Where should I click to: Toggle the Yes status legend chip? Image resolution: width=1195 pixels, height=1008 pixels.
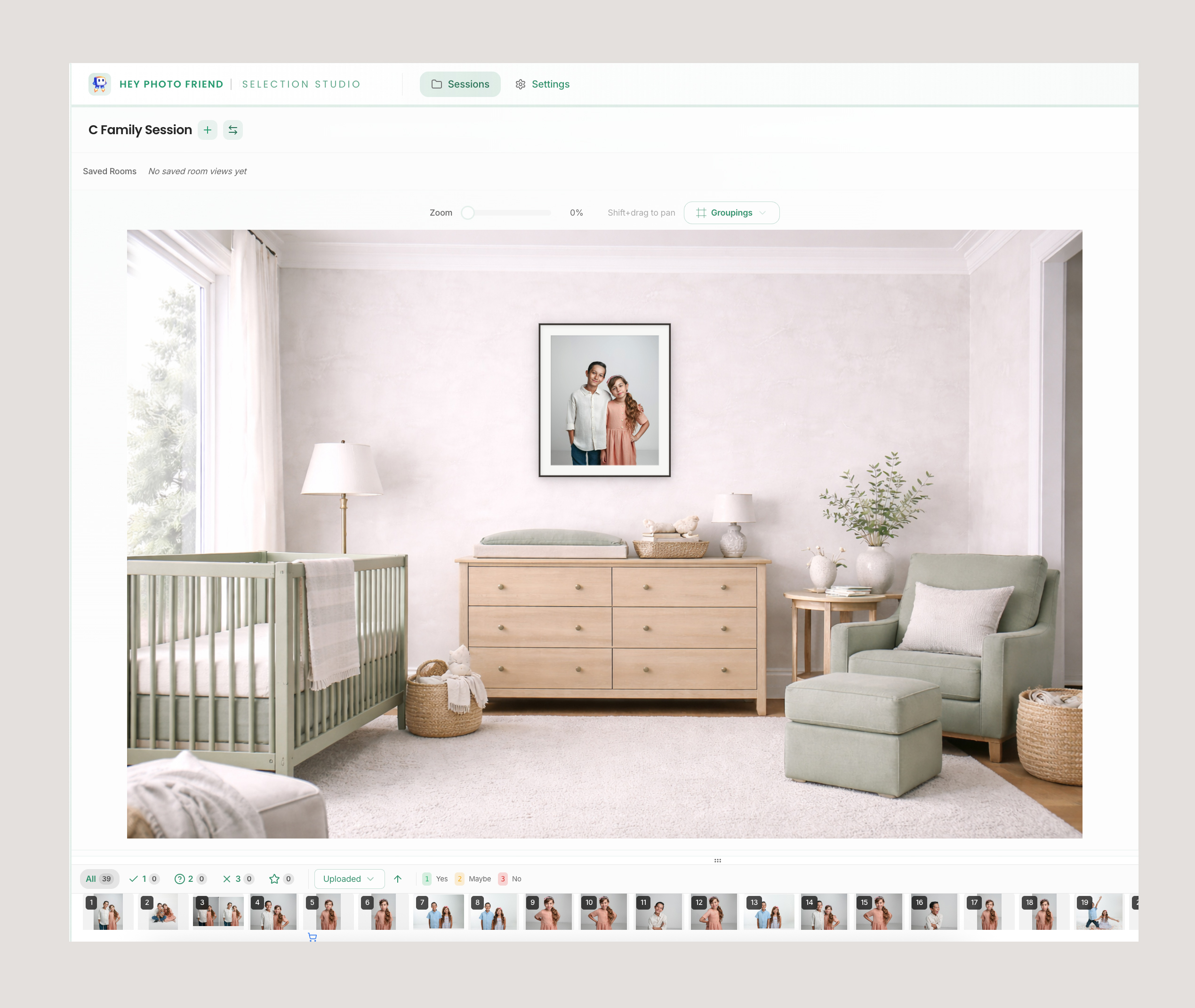[x=435, y=879]
